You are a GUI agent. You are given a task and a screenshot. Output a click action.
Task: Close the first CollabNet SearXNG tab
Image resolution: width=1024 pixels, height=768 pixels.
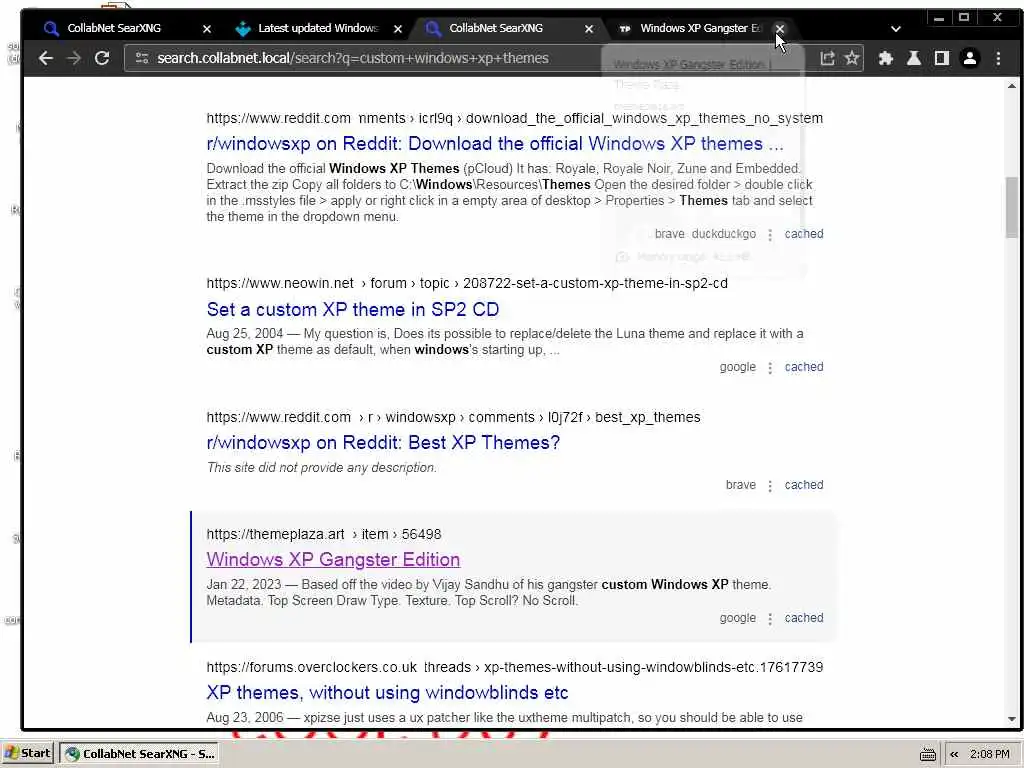coord(207,29)
